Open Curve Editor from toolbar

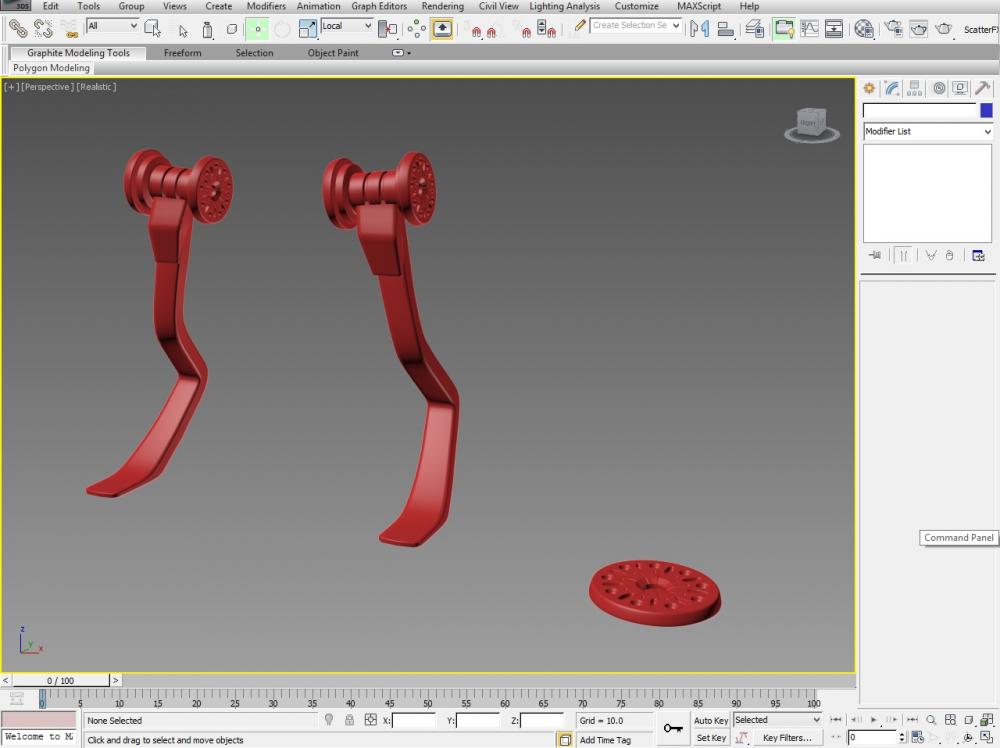click(809, 29)
